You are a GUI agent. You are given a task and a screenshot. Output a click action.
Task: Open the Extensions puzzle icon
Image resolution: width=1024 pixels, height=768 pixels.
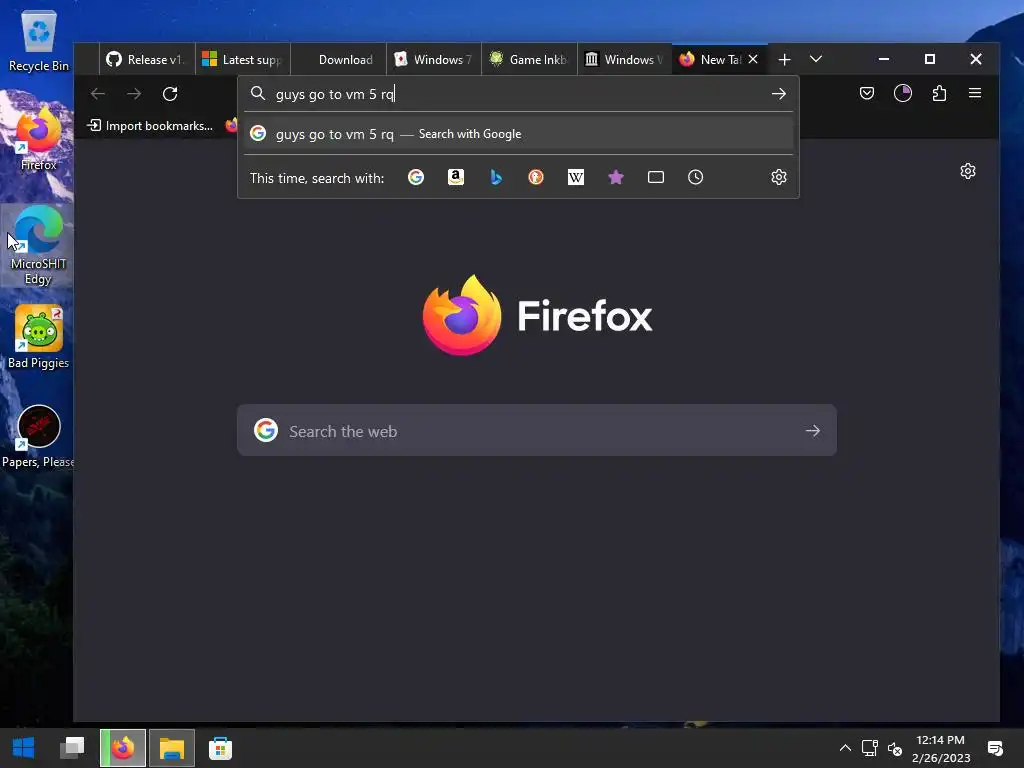coord(939,93)
